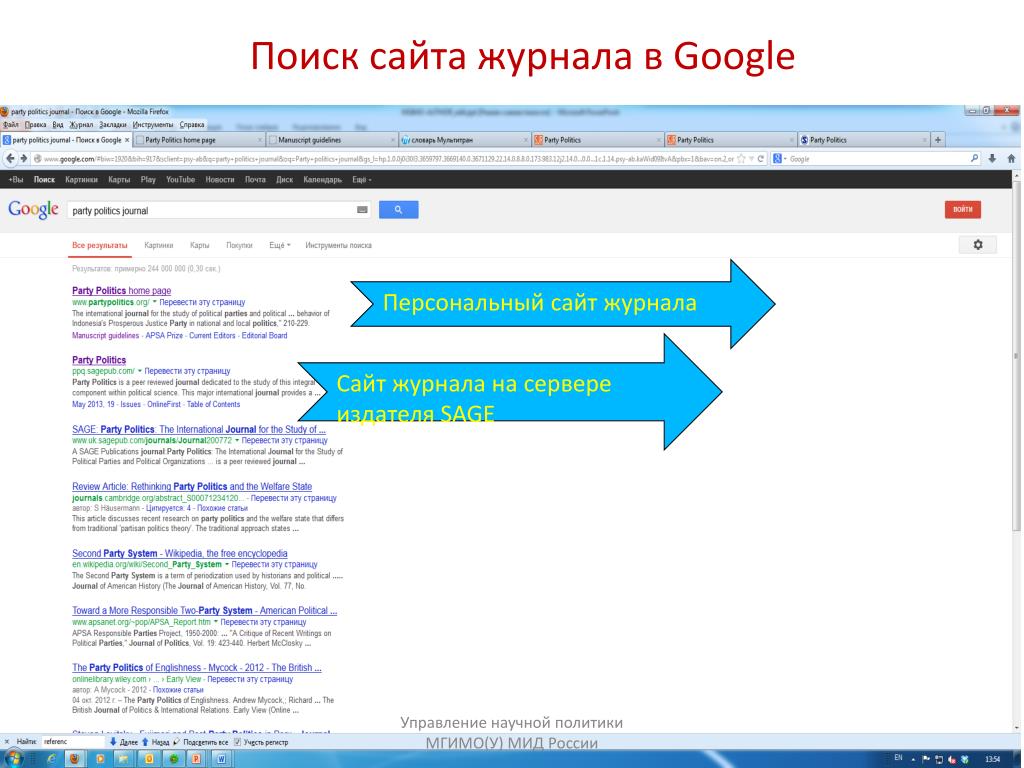Click the Firefox home icon
Image resolution: width=1024 pixels, height=768 pixels.
(1011, 158)
